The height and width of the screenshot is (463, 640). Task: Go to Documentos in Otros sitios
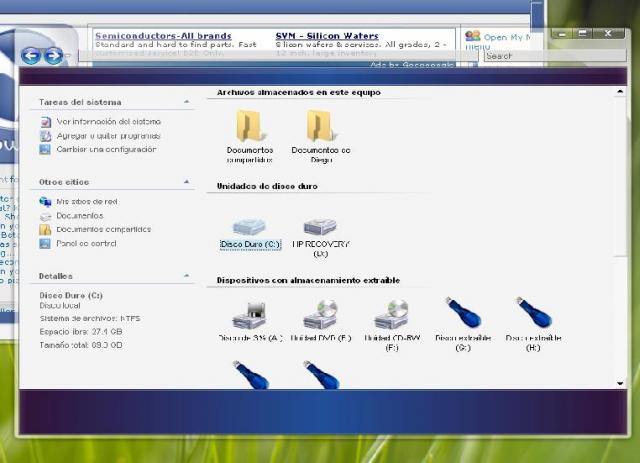point(80,216)
